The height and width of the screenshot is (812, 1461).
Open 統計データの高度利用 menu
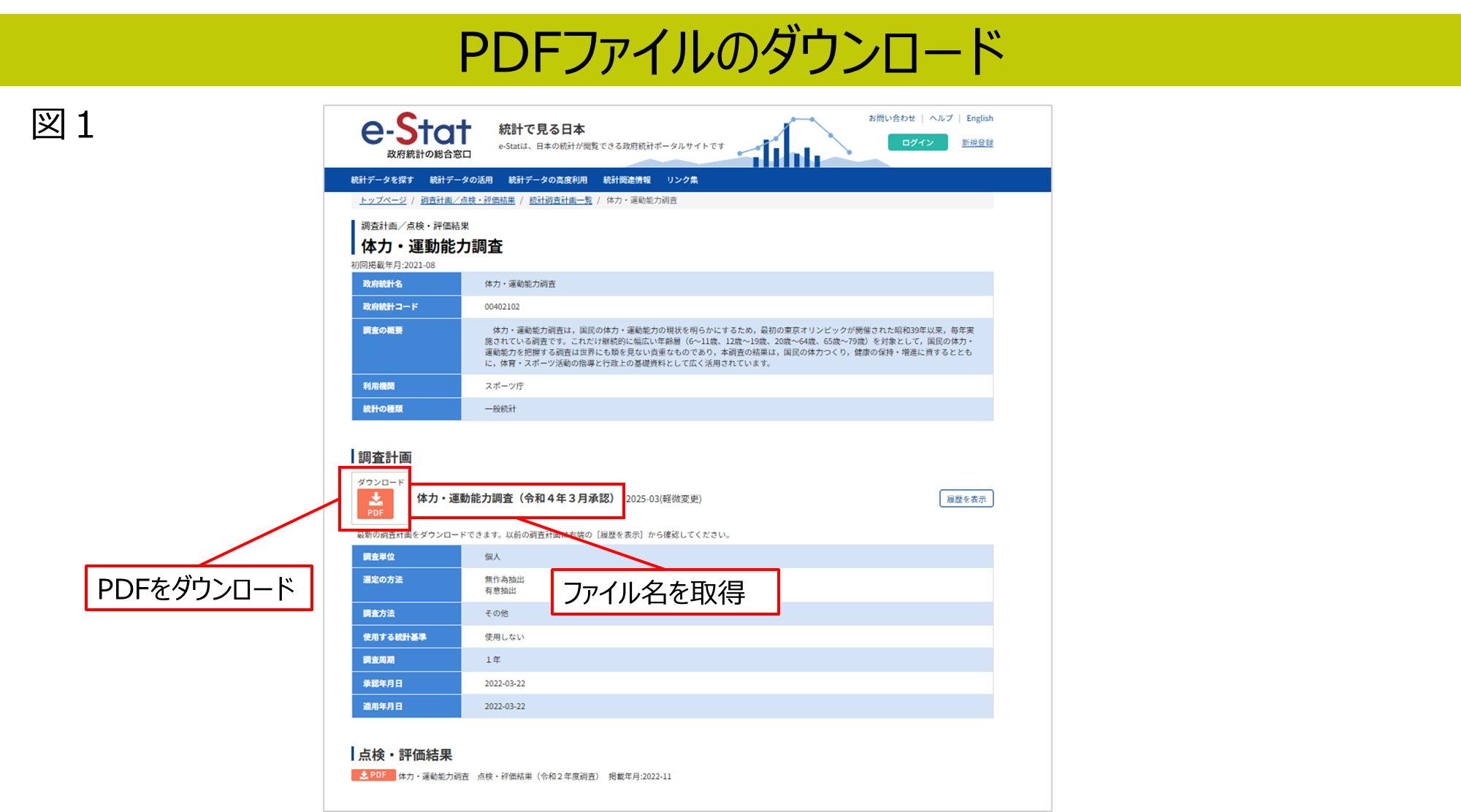click(548, 180)
